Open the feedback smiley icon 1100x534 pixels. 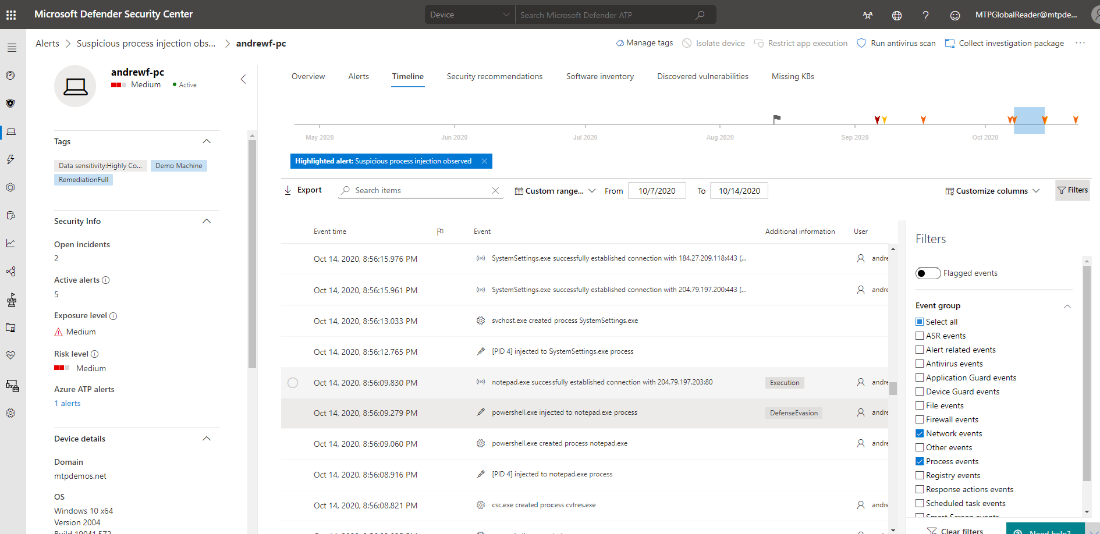[954, 15]
